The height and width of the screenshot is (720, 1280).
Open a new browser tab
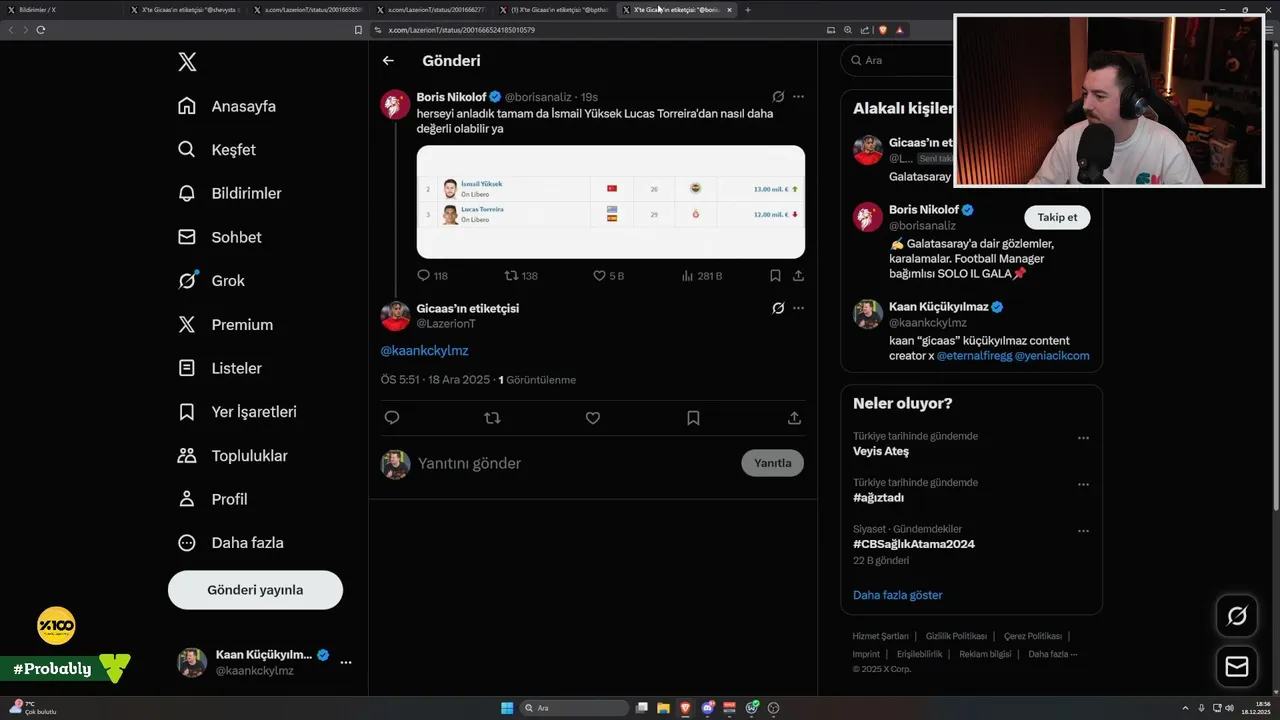click(x=748, y=10)
